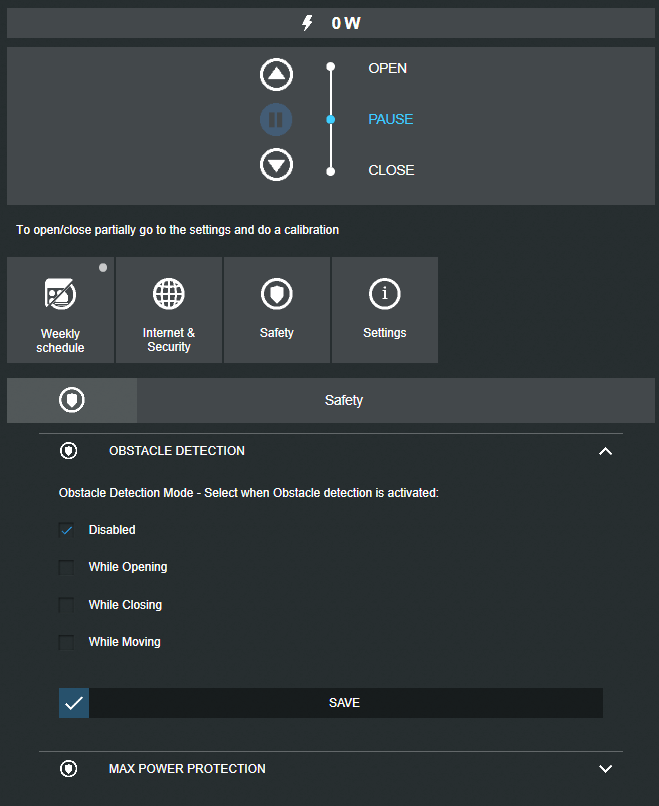Enable the While Closing checkbox
Viewport: 659px width, 806px height.
(x=67, y=605)
